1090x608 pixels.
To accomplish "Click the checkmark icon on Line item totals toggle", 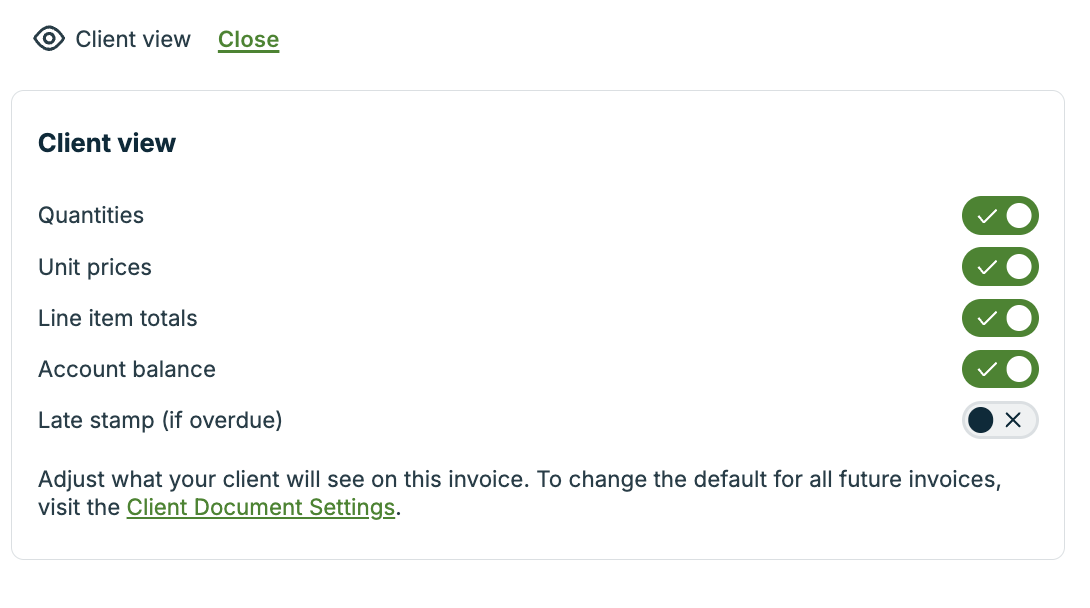I will click(x=986, y=318).
